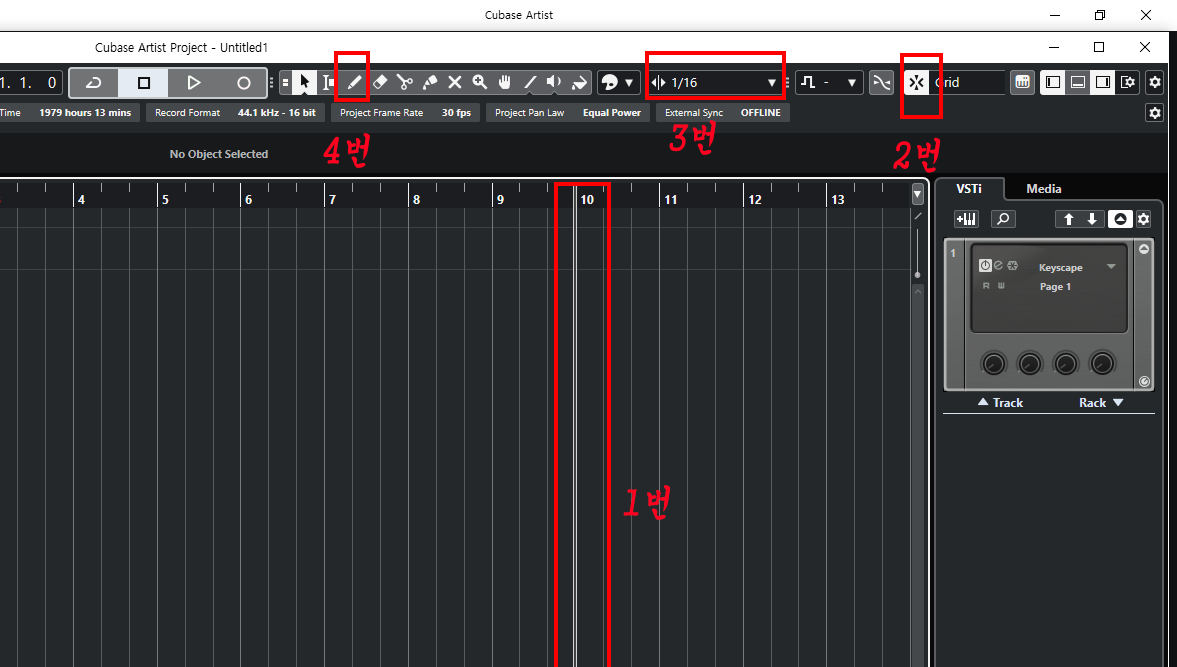Open ruler display format dropdown
The height and width of the screenshot is (667, 1177).
coord(917,194)
